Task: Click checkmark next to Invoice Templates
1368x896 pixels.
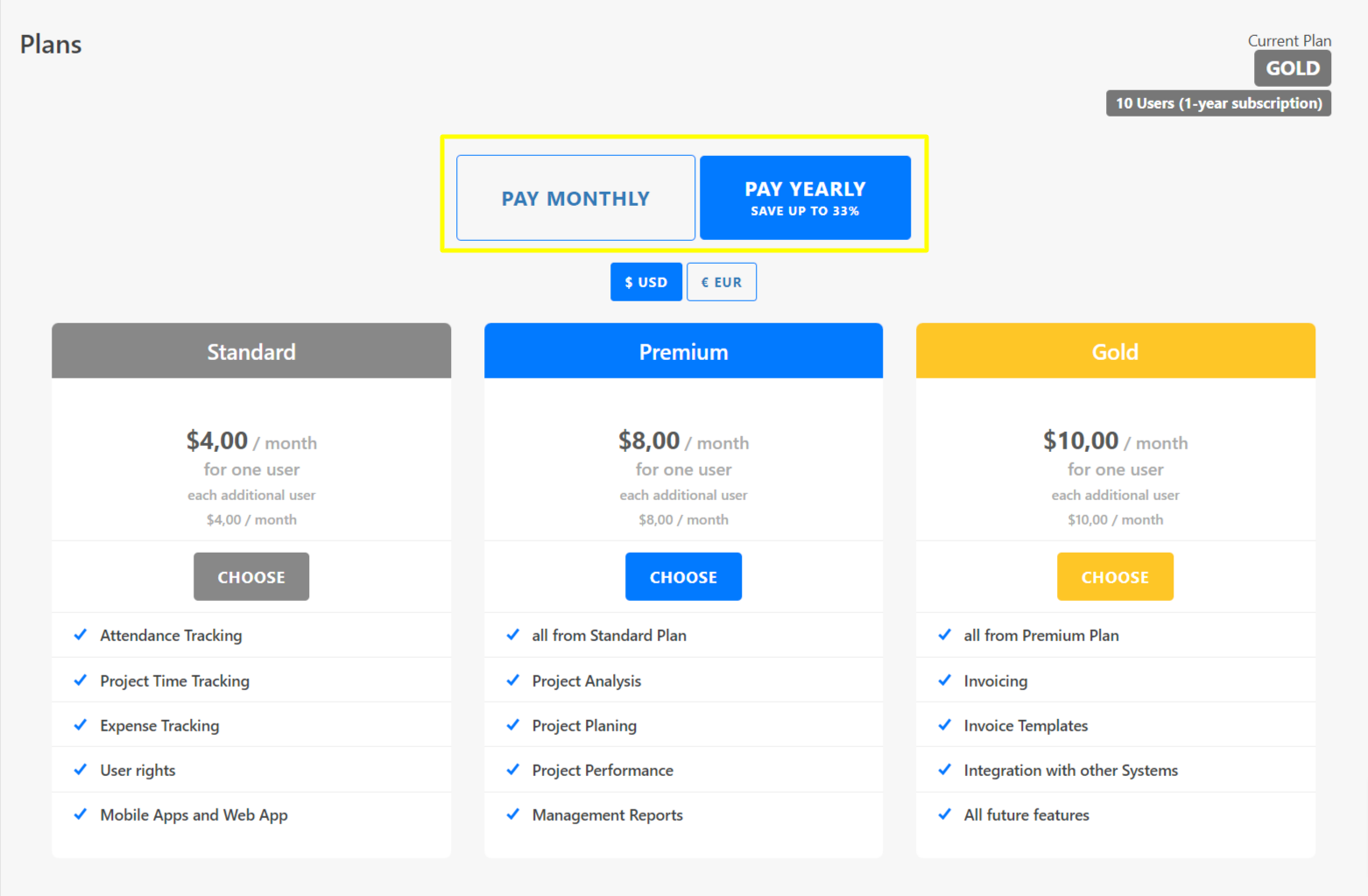Action: point(944,725)
